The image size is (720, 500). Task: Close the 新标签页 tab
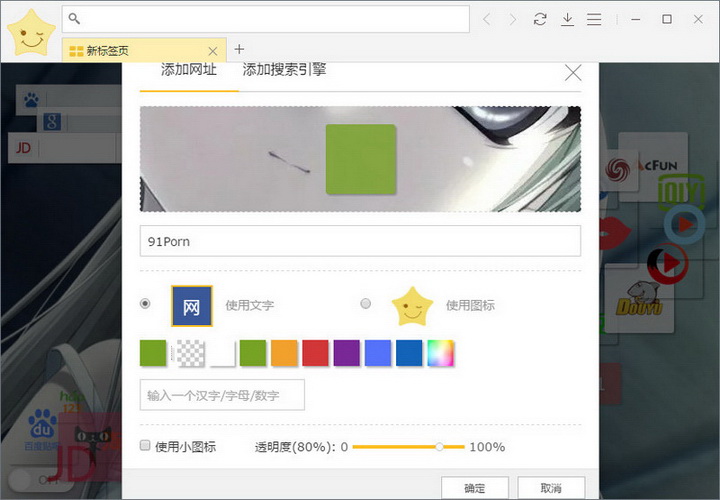coord(213,51)
